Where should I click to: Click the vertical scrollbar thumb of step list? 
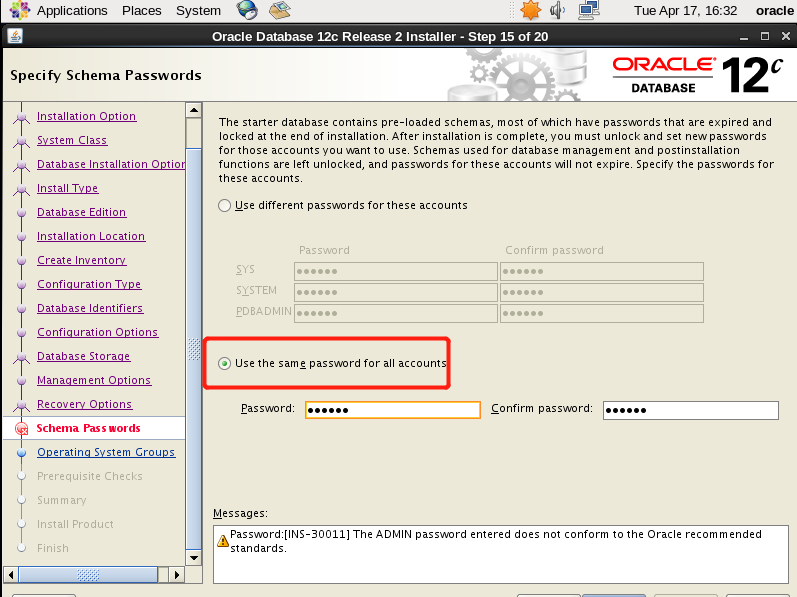coord(194,349)
